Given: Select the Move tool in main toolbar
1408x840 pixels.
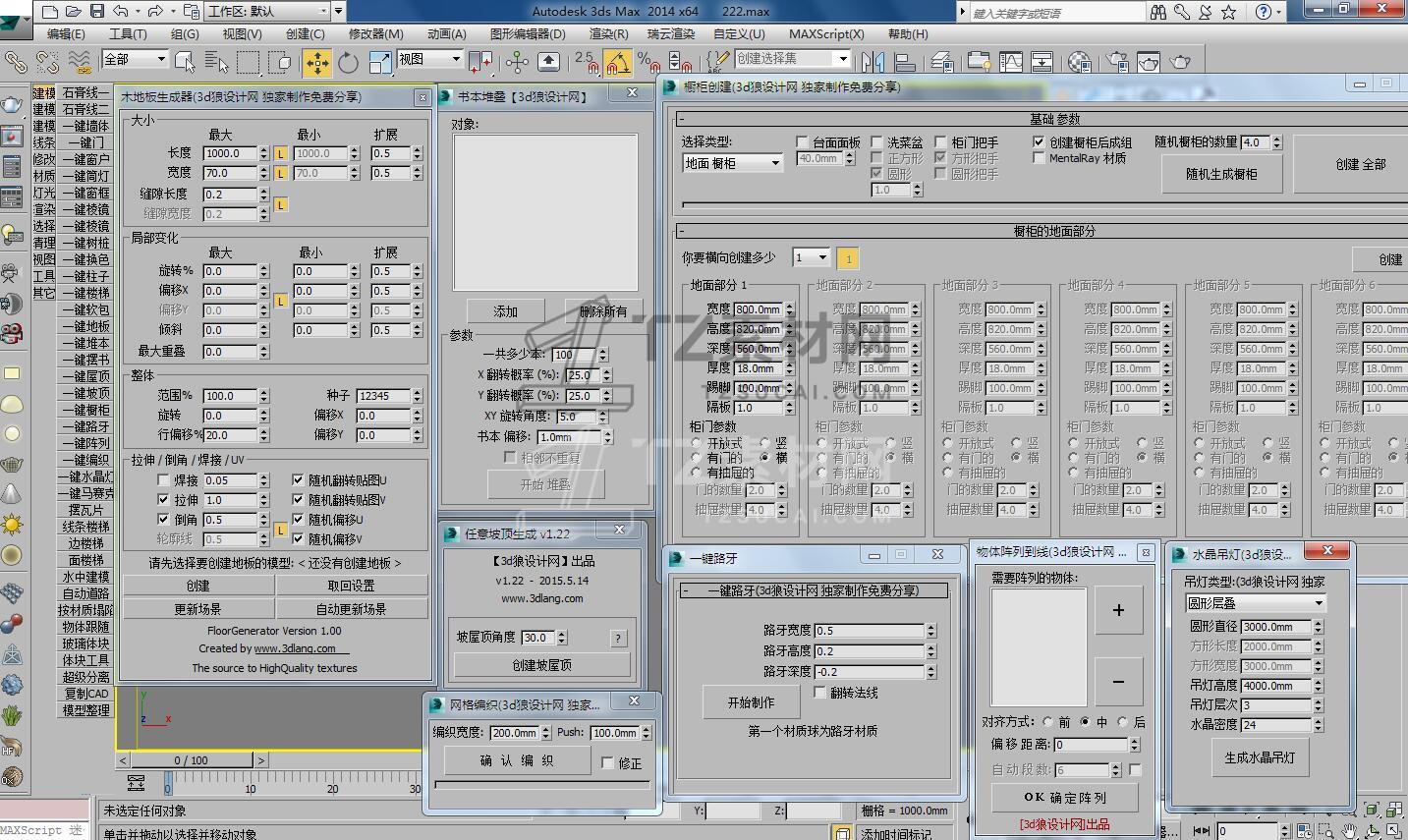Looking at the screenshot, I should click(316, 63).
